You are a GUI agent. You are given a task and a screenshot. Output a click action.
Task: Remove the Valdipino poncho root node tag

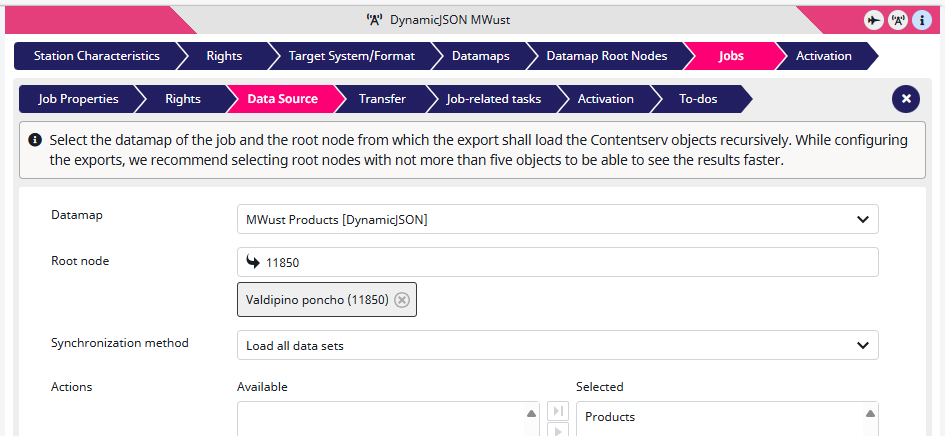[402, 299]
